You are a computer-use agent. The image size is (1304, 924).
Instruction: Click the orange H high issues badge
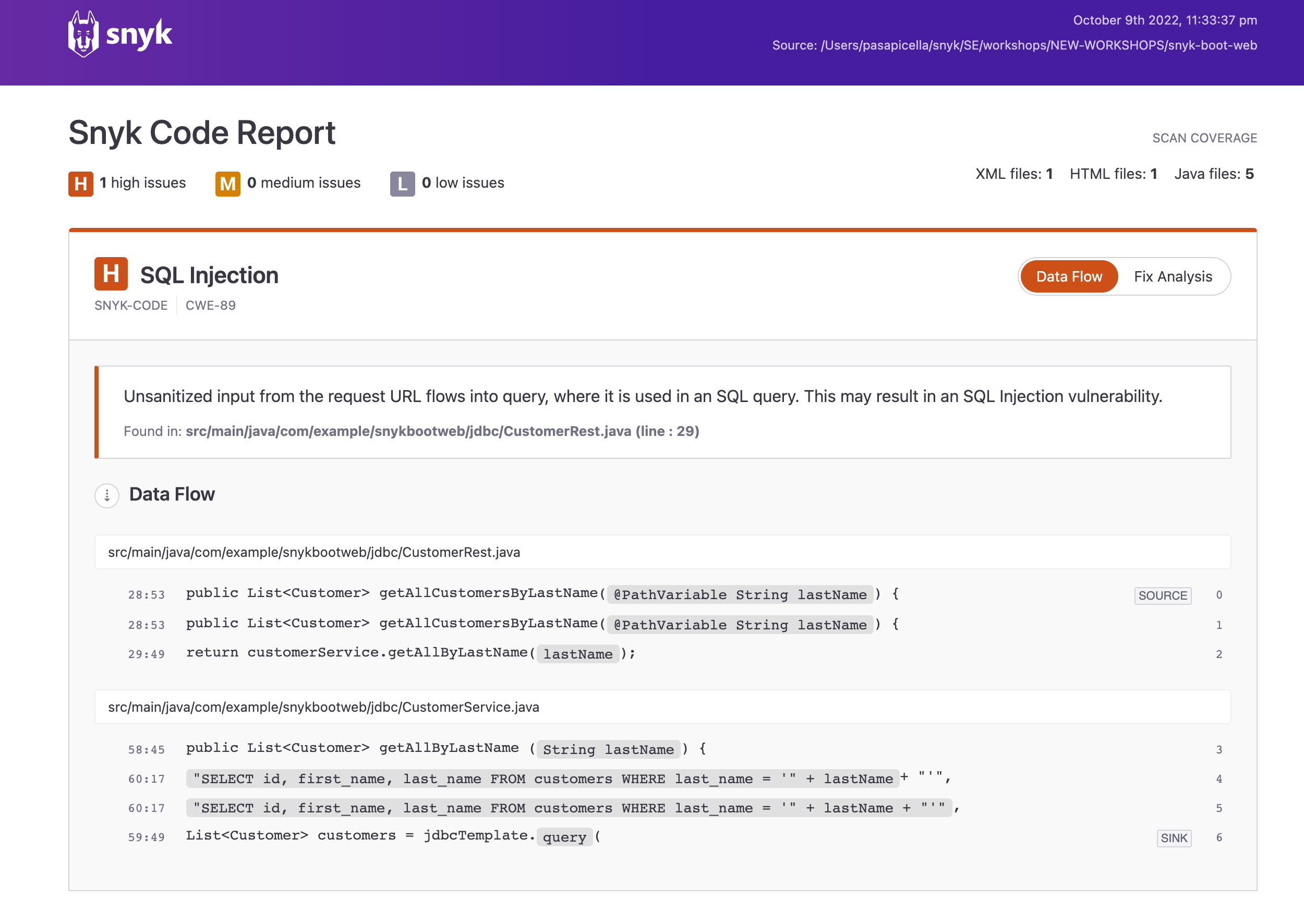80,183
